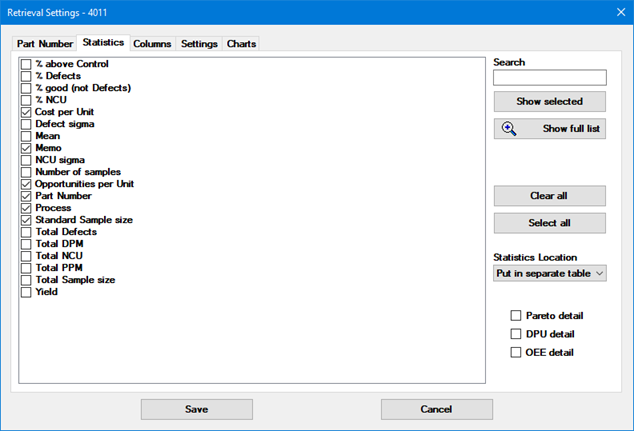Save the retrieval settings

[196, 409]
